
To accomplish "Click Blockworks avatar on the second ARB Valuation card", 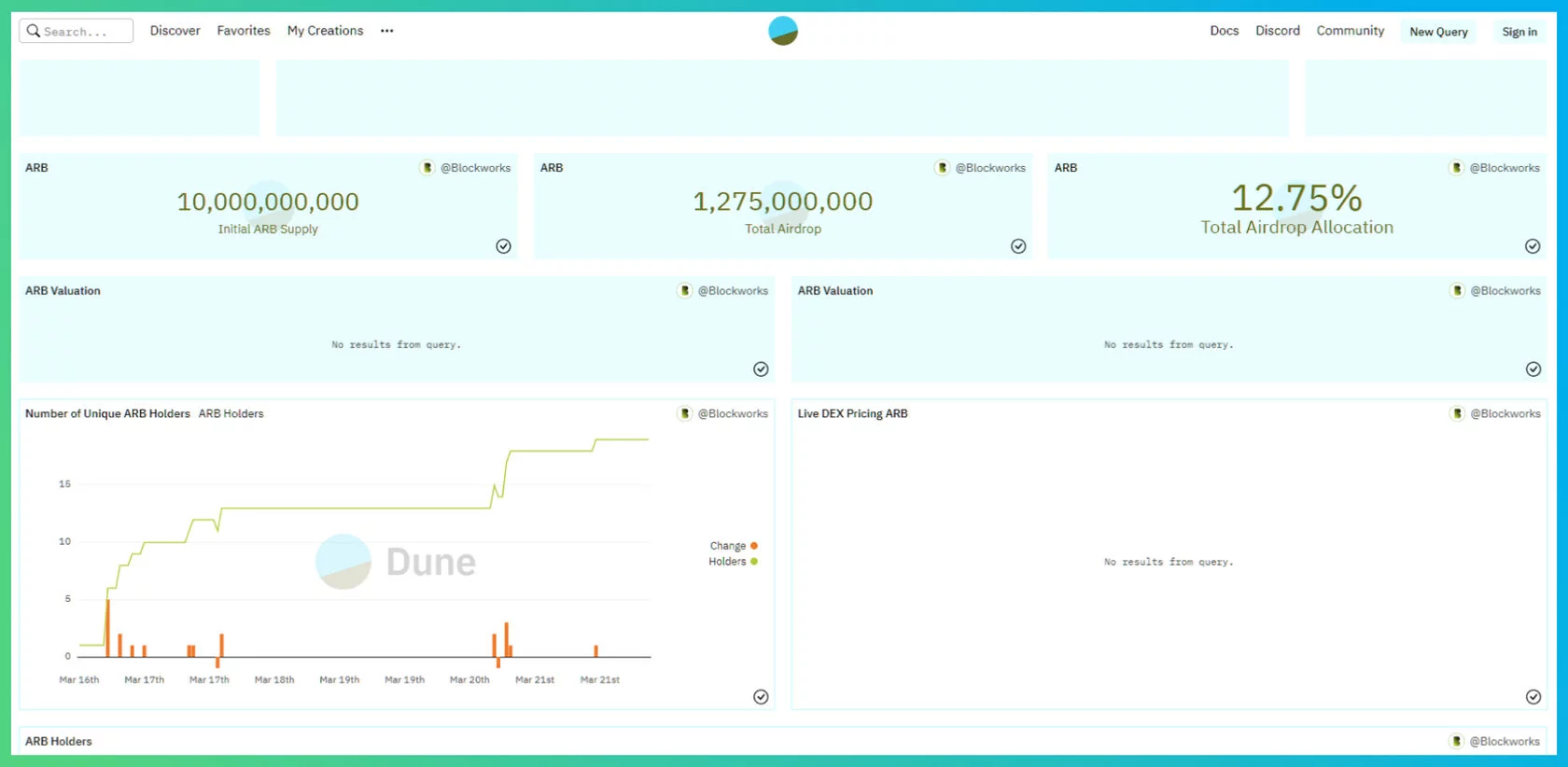I will 1457,291.
